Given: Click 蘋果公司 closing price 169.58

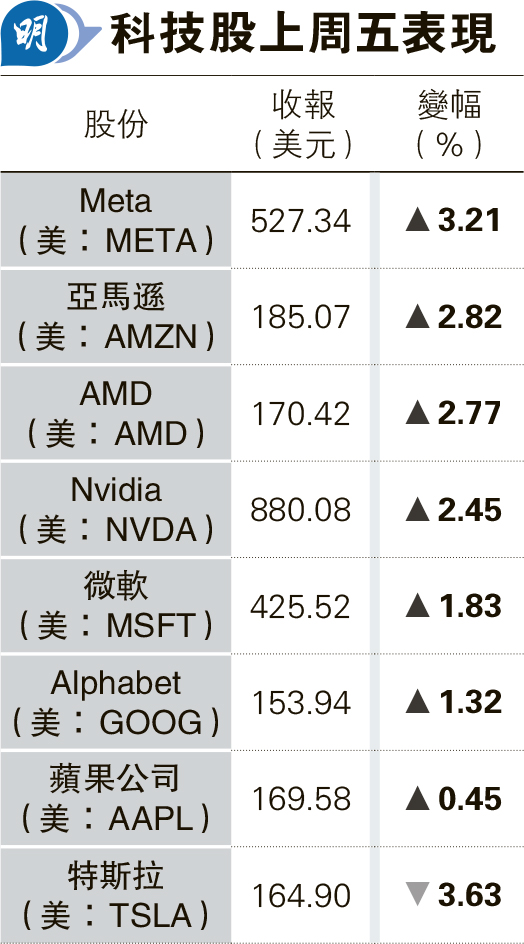Looking at the screenshot, I should pyautogui.click(x=301, y=800).
